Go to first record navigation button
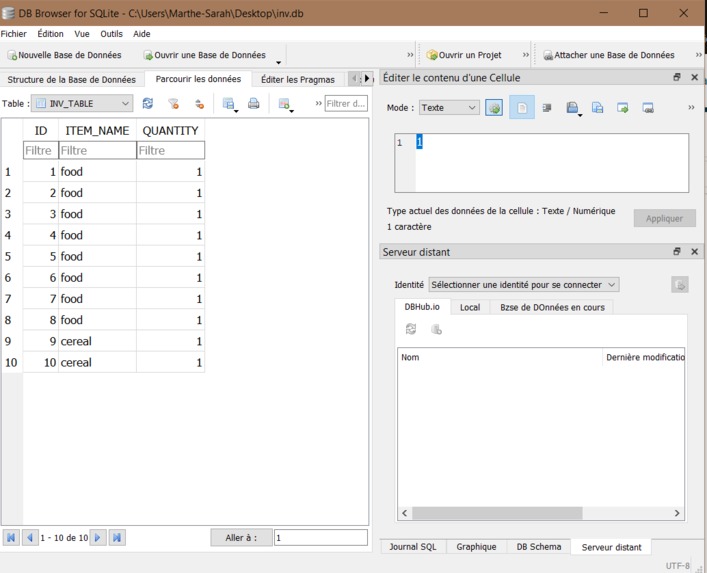Screen dimensions: 707x573 coord(11,537)
